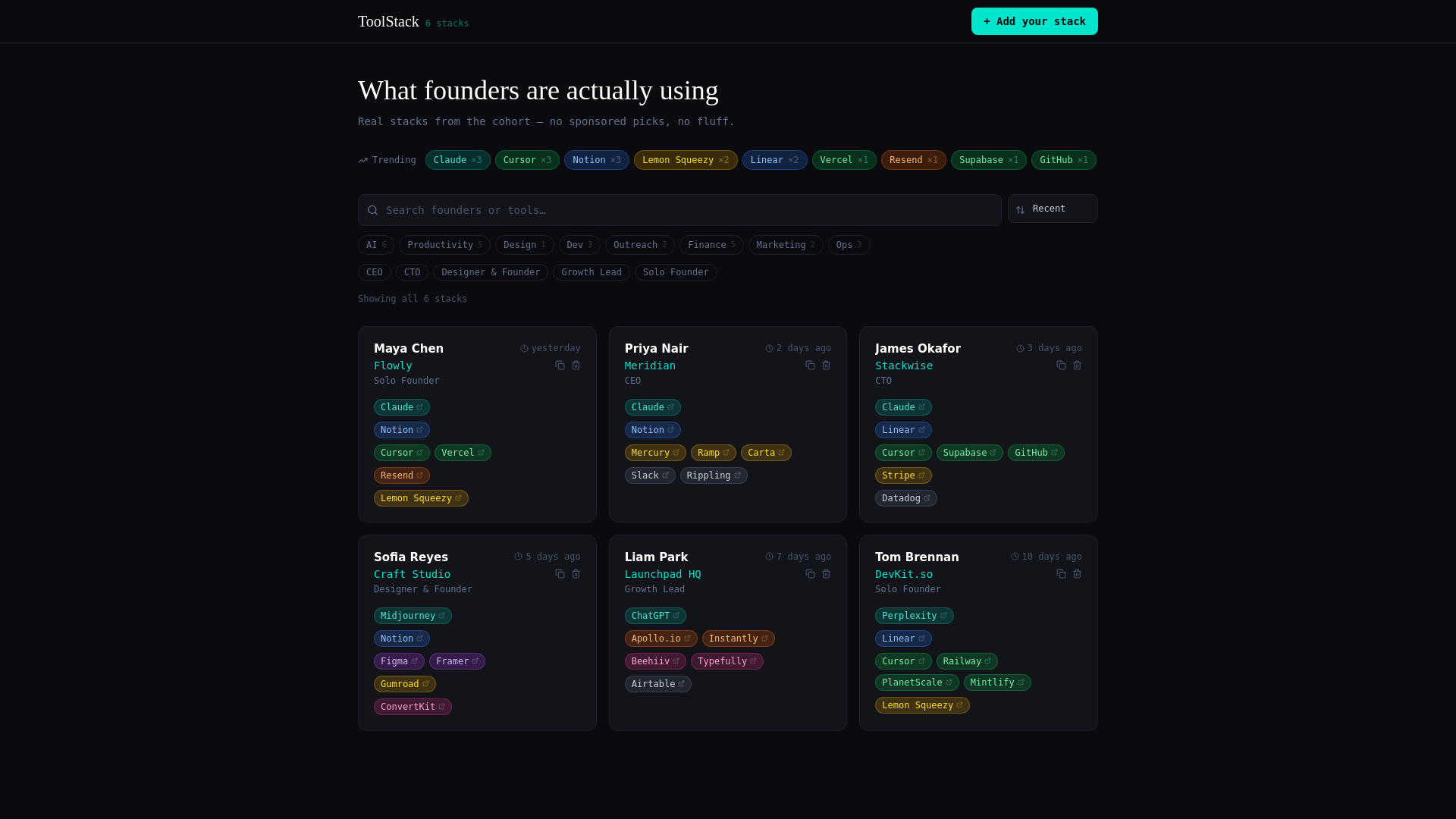The image size is (1456, 819).
Task: Open Midjourney tool link
Action: pyautogui.click(x=413, y=616)
